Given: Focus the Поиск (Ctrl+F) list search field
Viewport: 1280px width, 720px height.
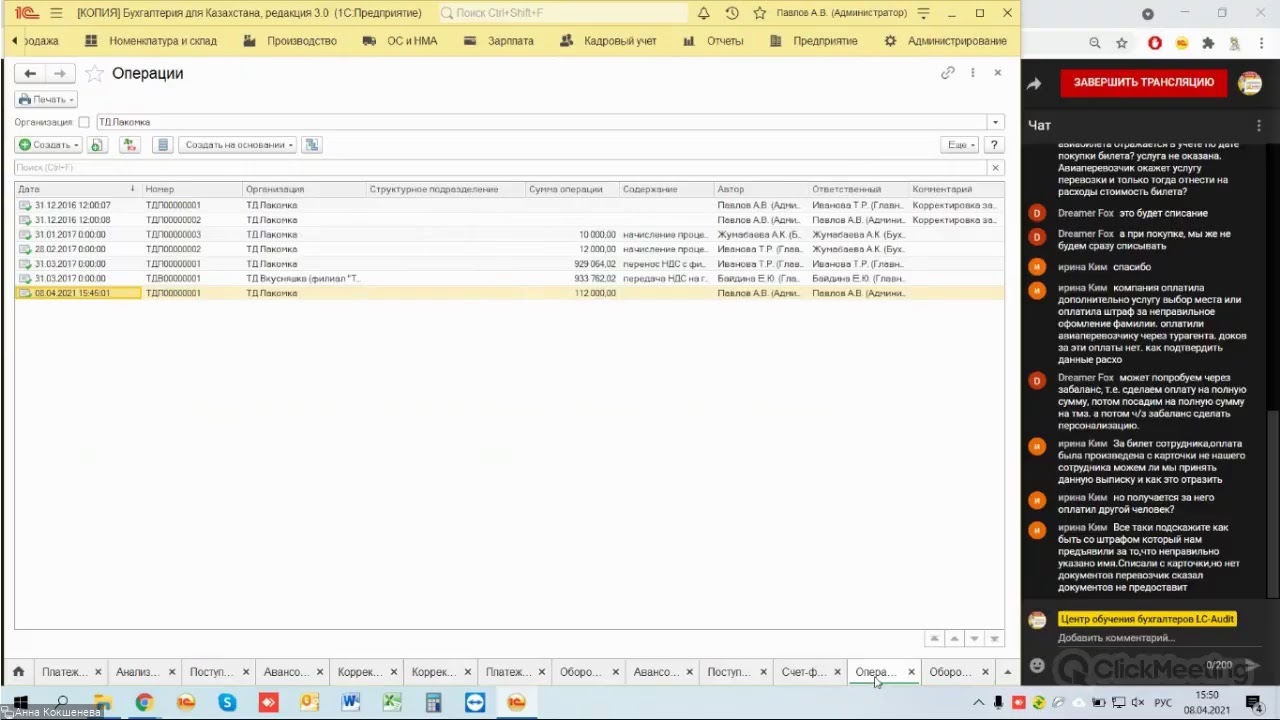Looking at the screenshot, I should pos(500,167).
